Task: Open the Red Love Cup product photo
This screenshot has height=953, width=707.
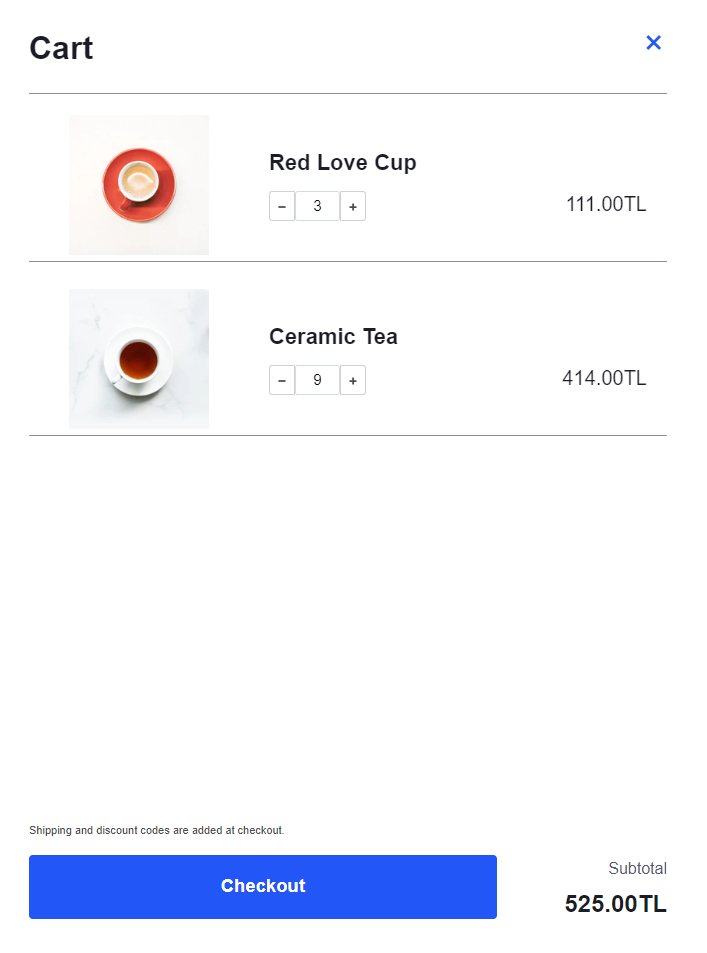Action: click(x=139, y=185)
